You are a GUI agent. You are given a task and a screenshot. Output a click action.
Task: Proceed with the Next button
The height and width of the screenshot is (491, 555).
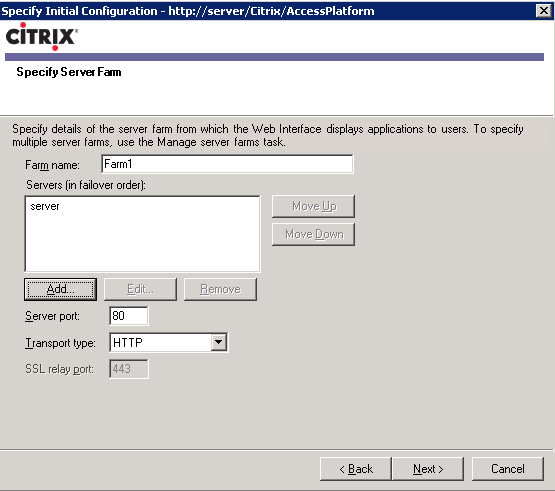click(428, 469)
